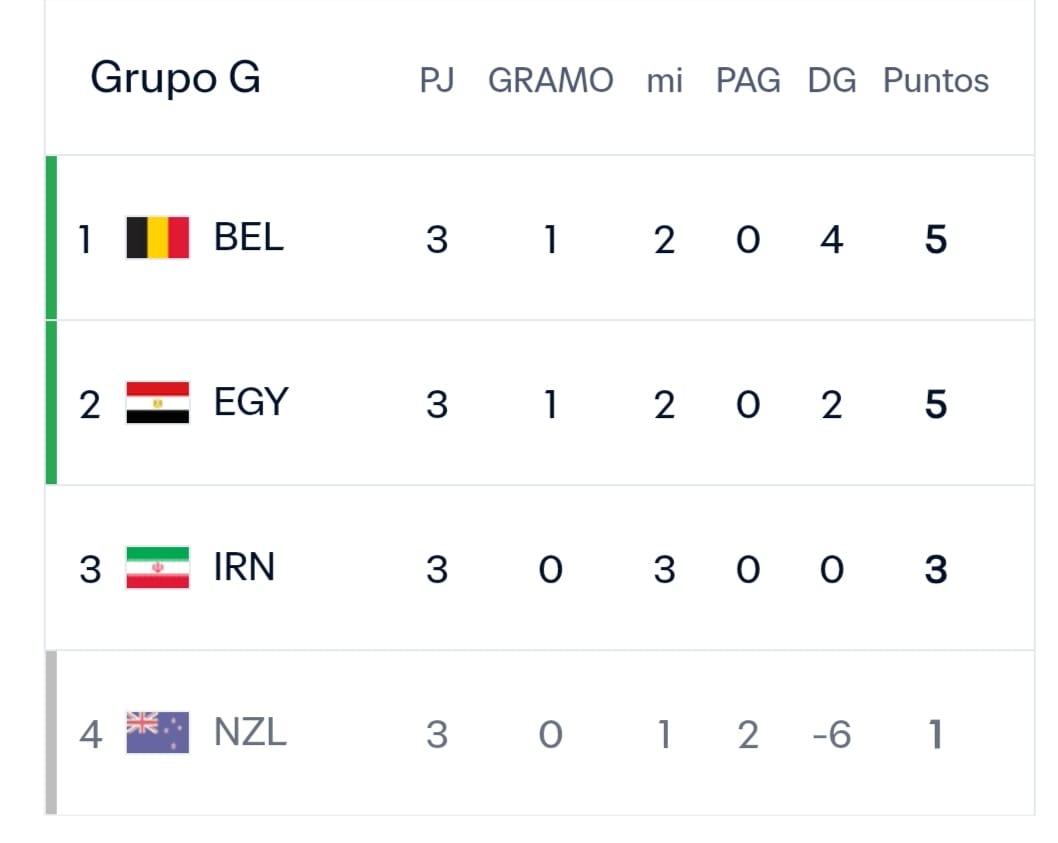Click the mi column header
The height and width of the screenshot is (843, 1058).
click(665, 80)
